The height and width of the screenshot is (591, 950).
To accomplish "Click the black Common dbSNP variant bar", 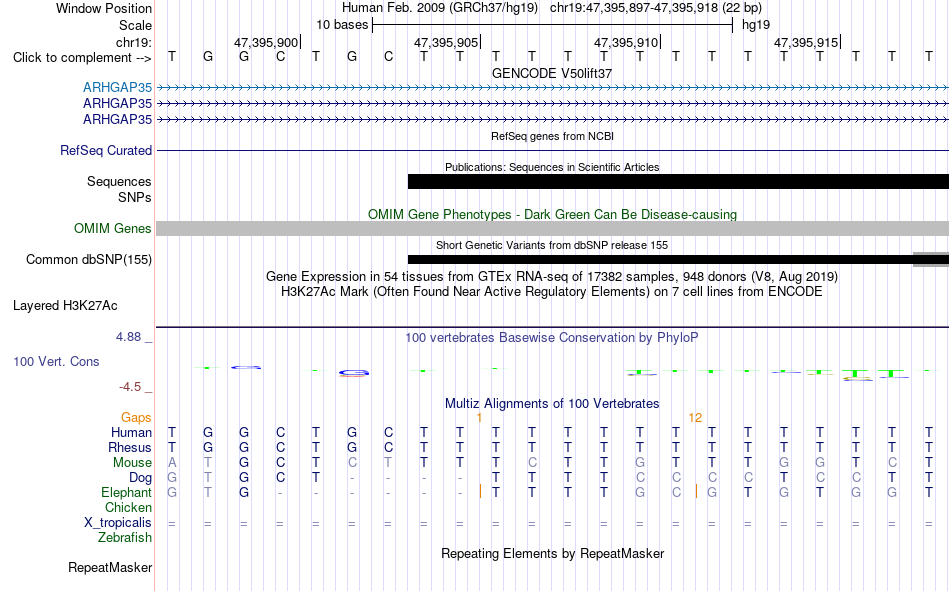I will tap(679, 259).
